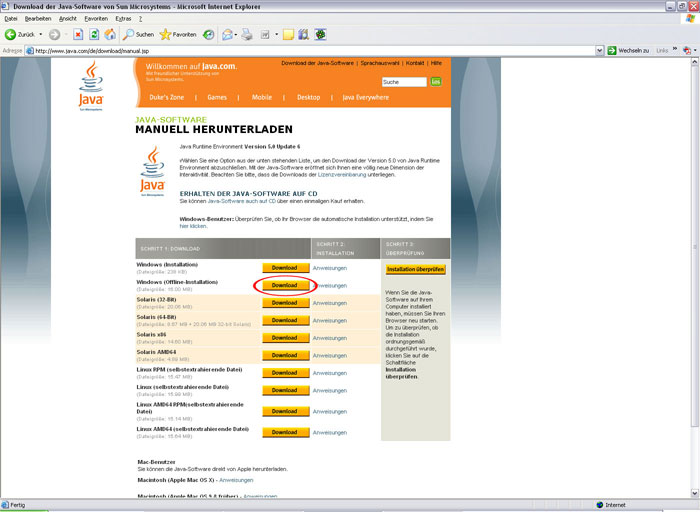Open the Datei menu
Screen dimensions: 700x512
tap(11, 19)
